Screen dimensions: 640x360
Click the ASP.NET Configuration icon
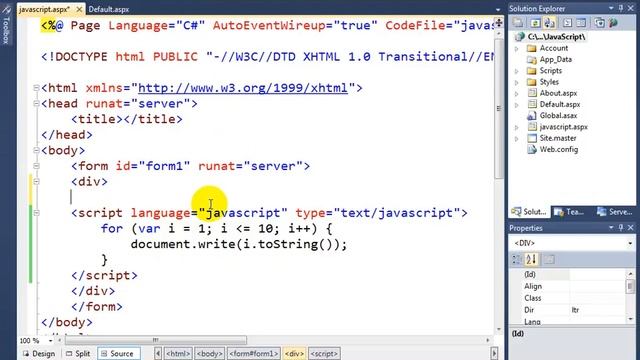click(x=613, y=23)
